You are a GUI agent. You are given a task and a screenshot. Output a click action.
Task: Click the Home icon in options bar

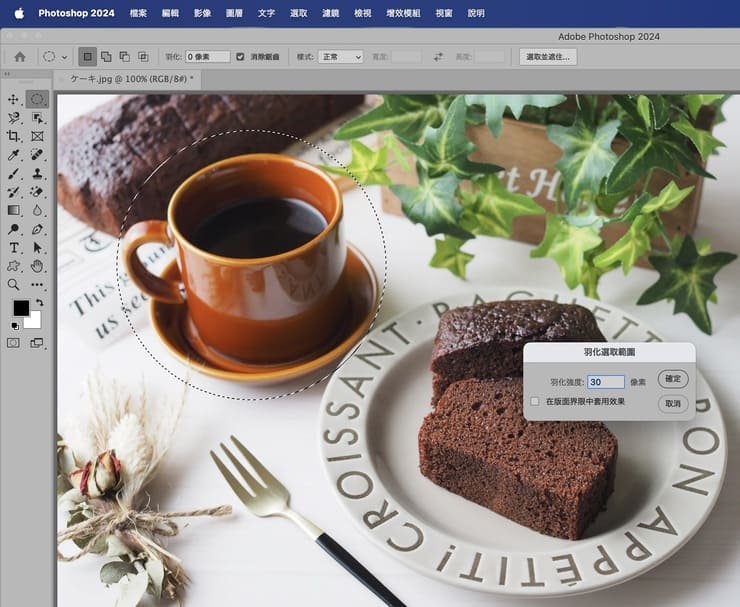(20, 57)
